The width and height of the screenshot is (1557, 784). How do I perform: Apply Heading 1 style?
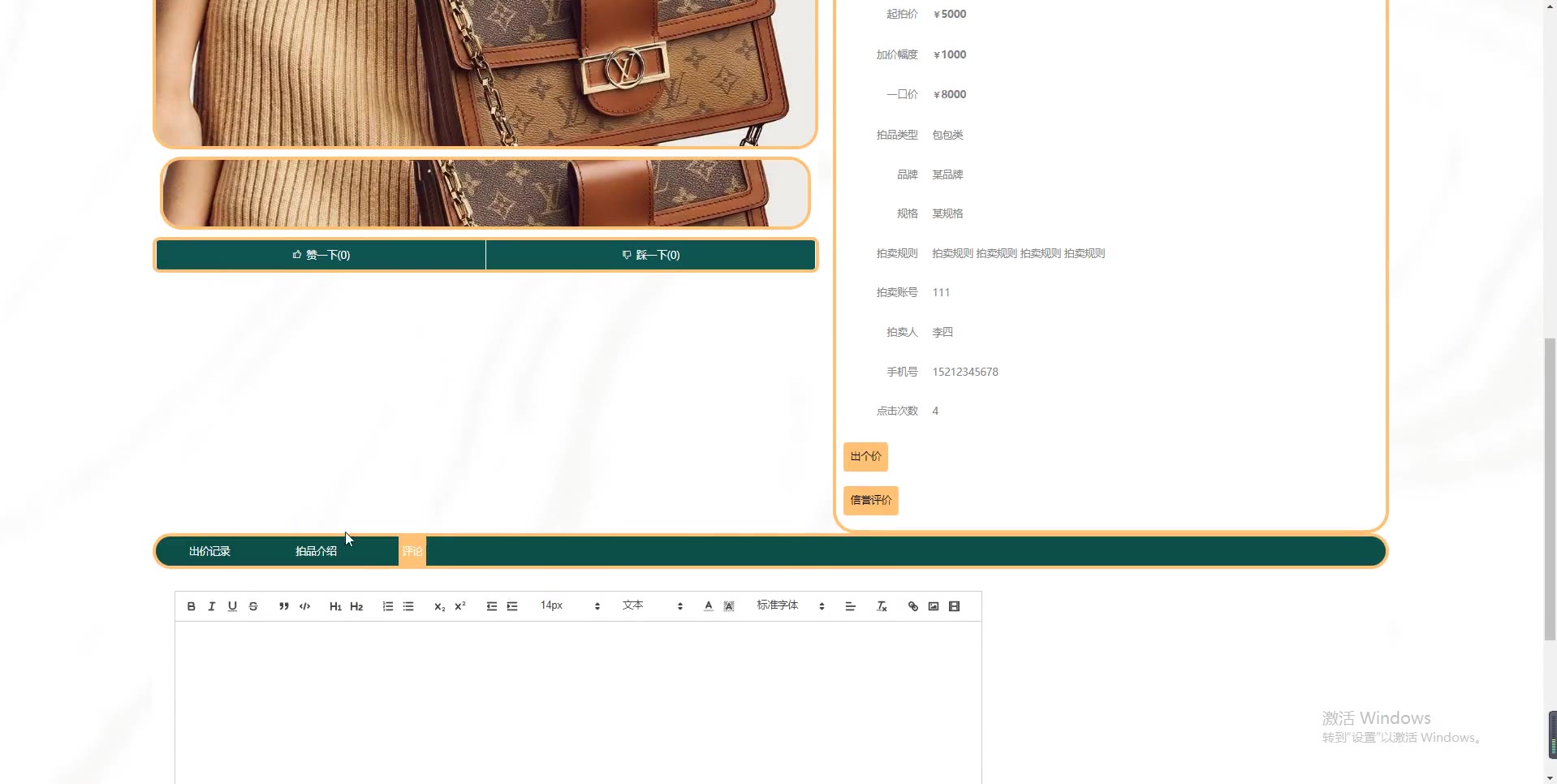[x=335, y=606]
